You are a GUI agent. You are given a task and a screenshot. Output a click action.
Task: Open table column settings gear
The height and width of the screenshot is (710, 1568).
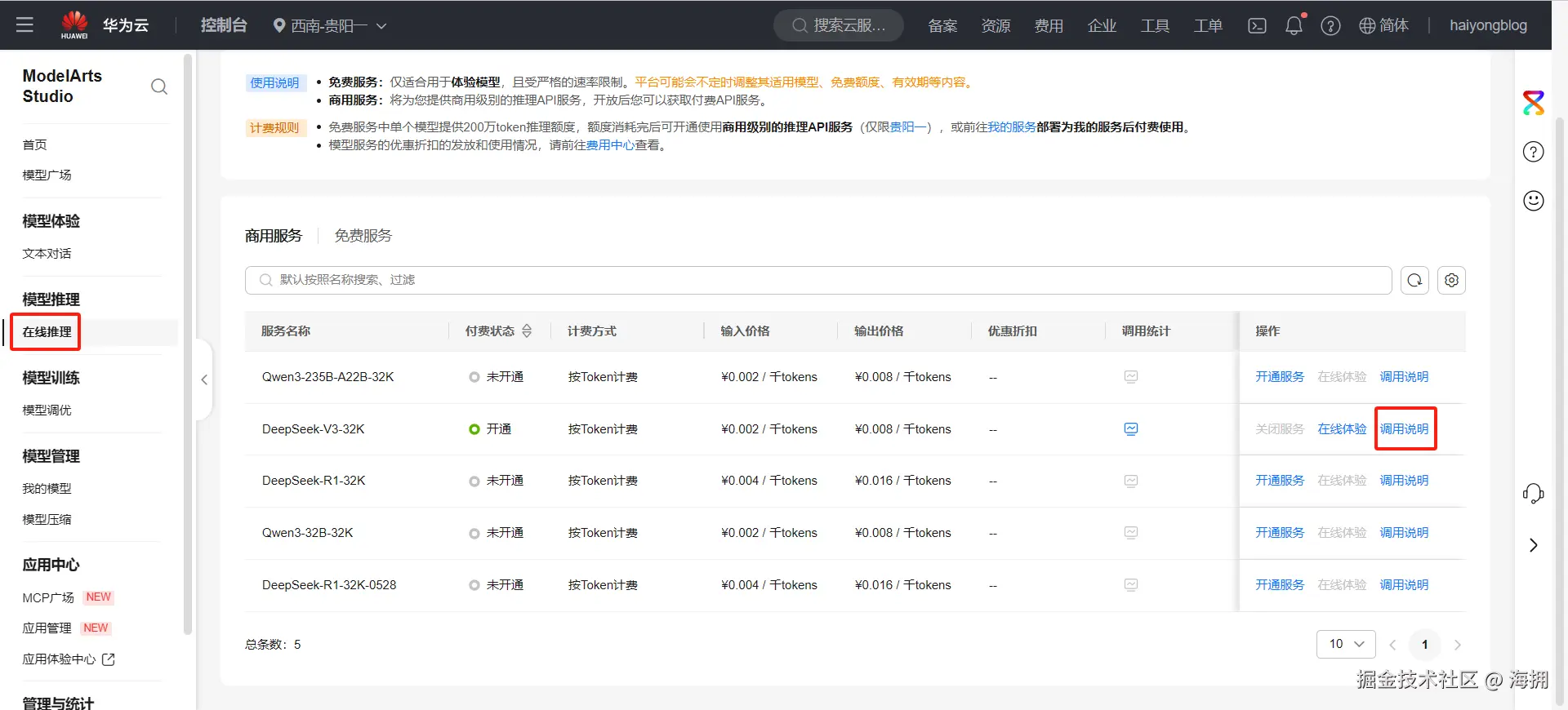(x=1451, y=280)
